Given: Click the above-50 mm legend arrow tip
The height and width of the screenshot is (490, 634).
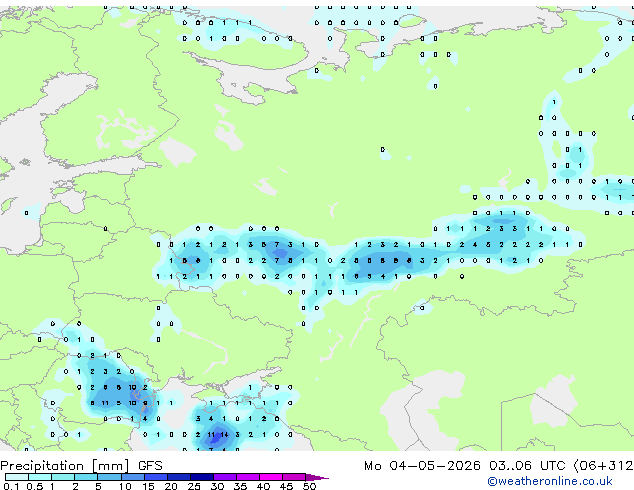Looking at the screenshot, I should coord(317,477).
